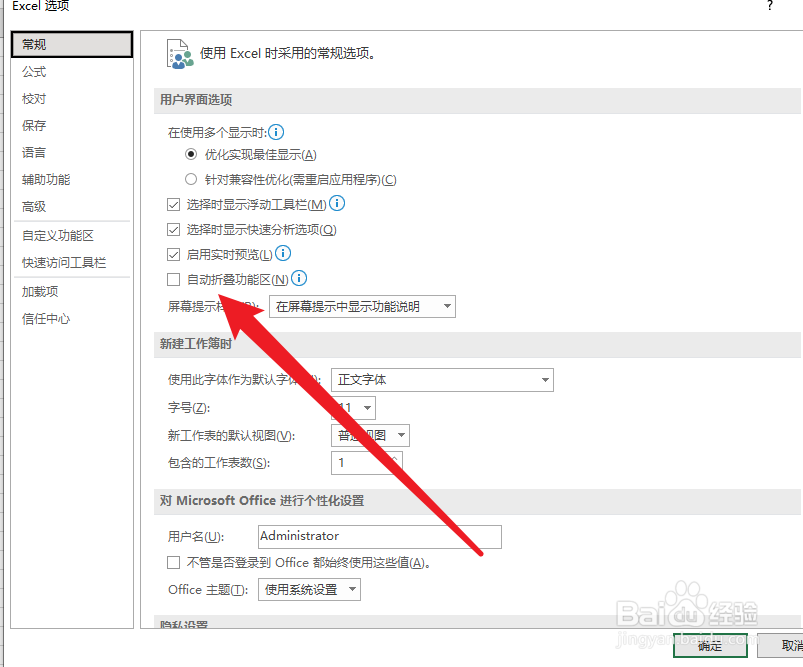Screen dimensions: 803x667
Task: Select 优化实现最佳显示 radio option
Action: coord(191,154)
